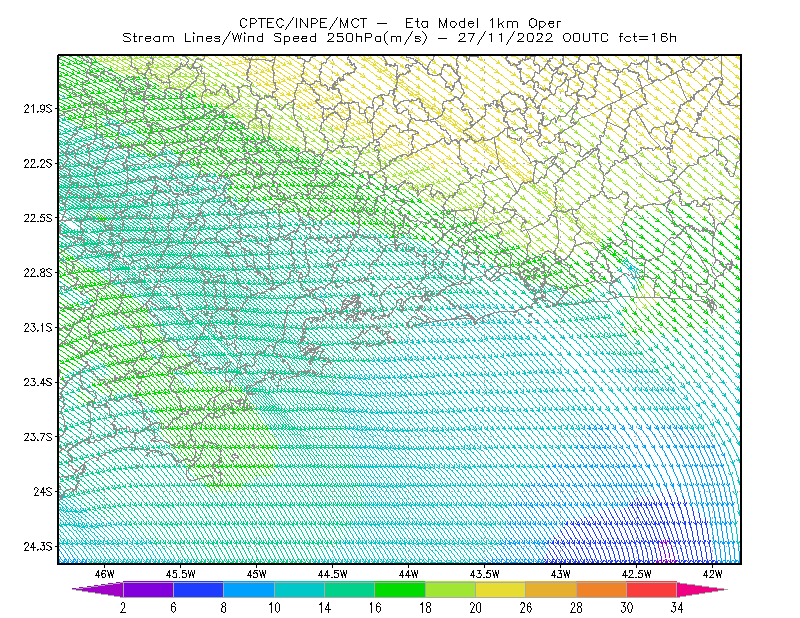Click the longitude label 42.5W
The height and width of the screenshot is (618, 800).
tap(637, 574)
